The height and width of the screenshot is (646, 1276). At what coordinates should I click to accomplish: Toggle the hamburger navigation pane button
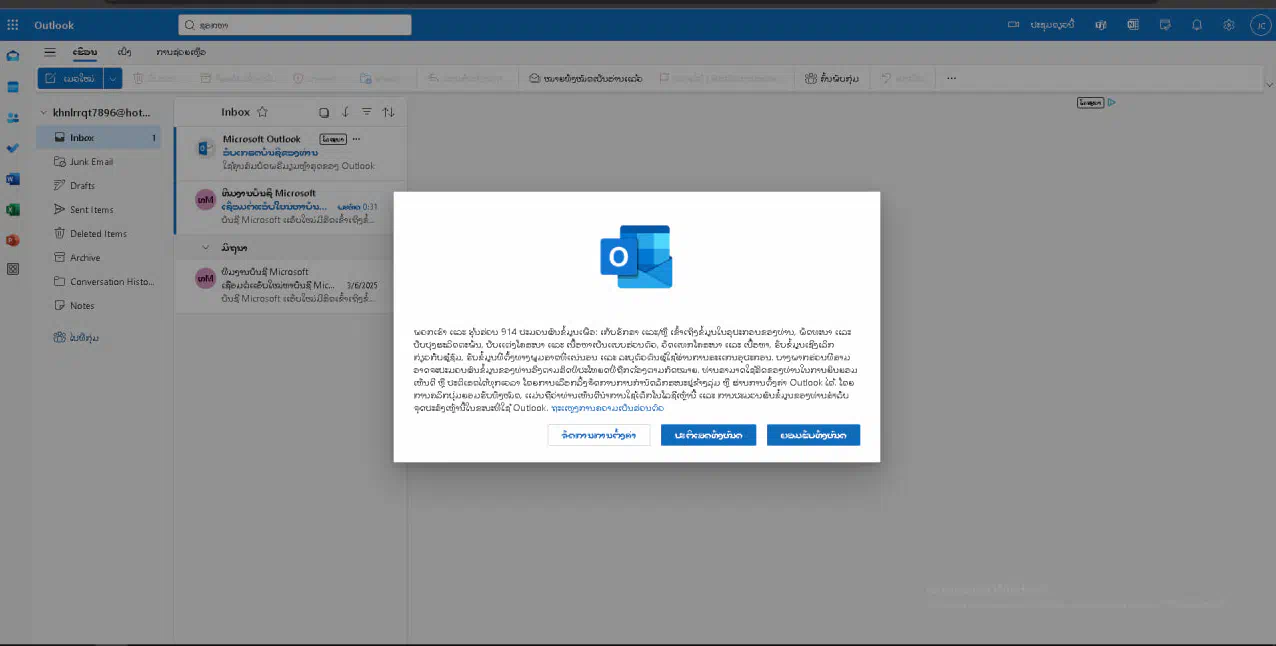point(50,52)
